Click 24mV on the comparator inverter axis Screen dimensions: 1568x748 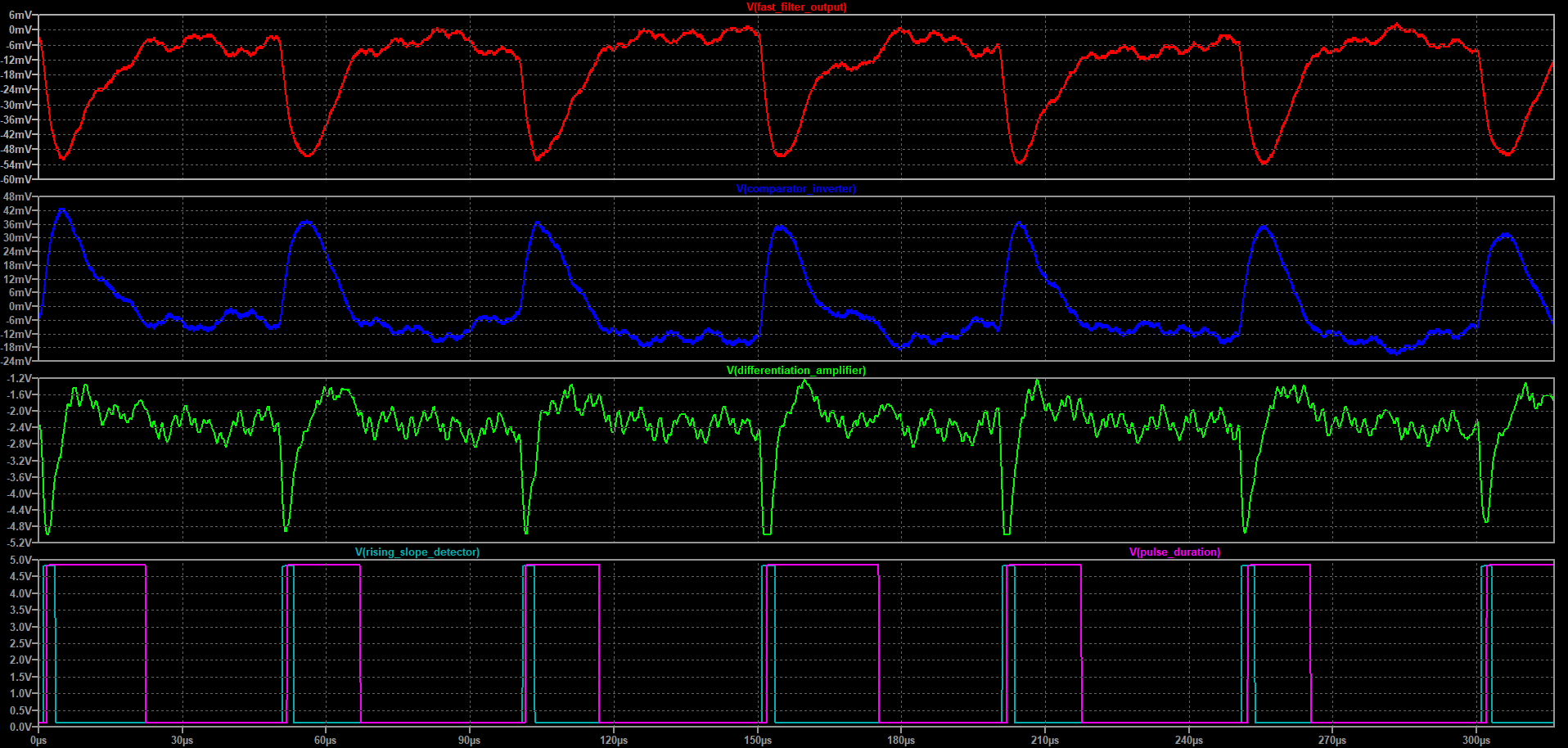[18, 252]
